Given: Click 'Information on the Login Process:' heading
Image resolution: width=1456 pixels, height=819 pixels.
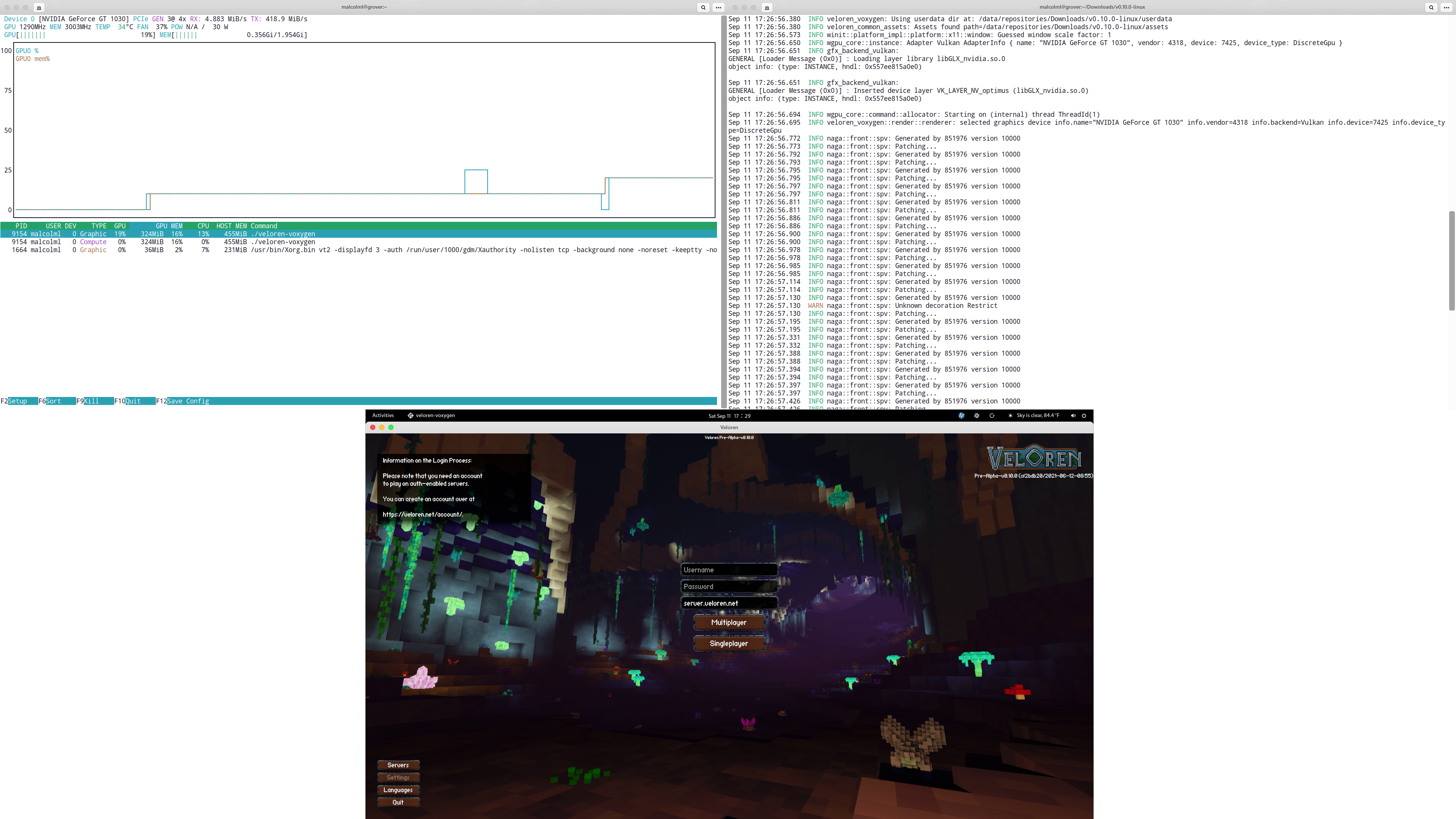Looking at the screenshot, I should click(427, 460).
